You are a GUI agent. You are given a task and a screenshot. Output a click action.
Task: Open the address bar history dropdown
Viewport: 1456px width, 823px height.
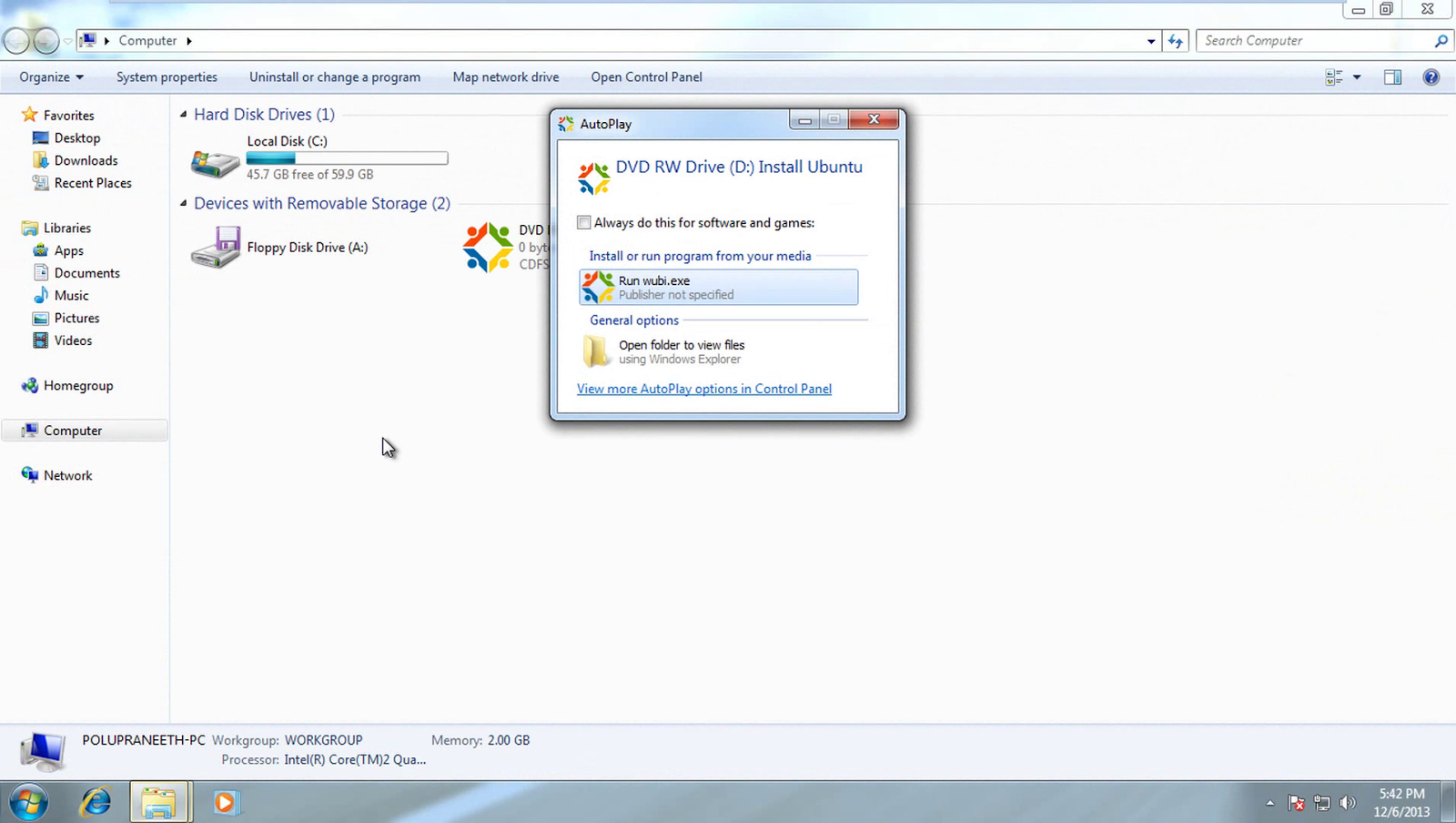(1151, 41)
